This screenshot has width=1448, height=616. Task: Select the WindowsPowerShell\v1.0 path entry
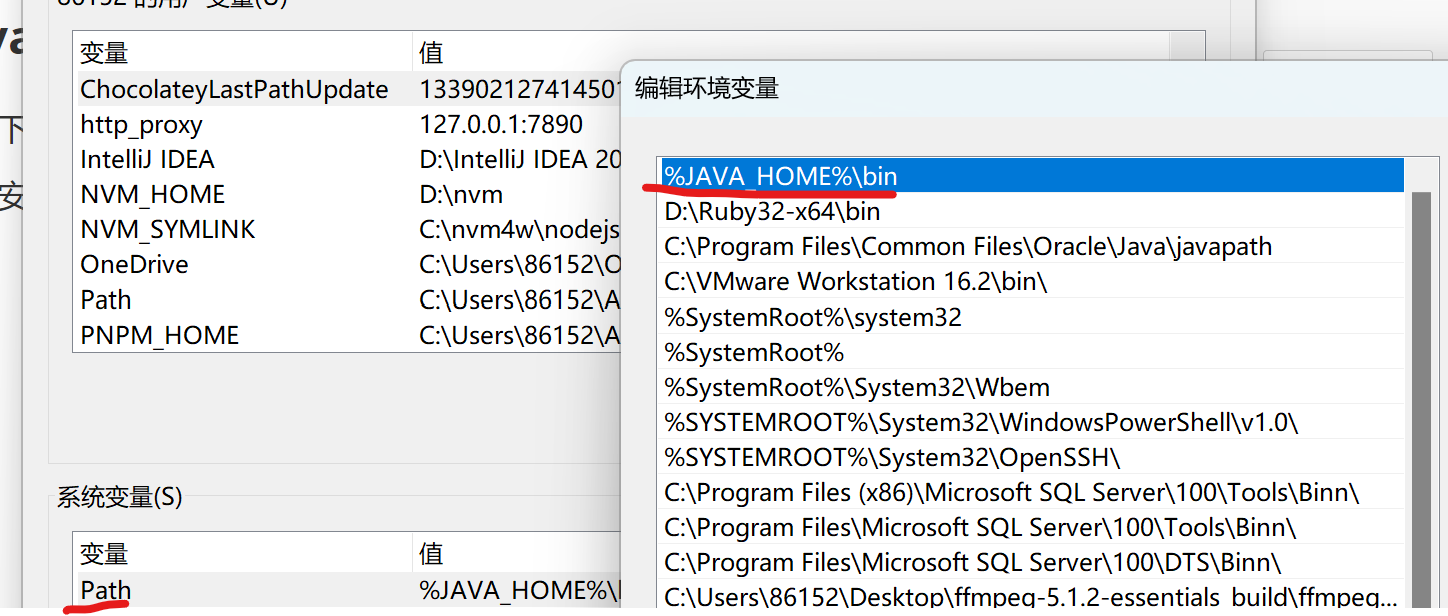[x=980, y=423]
